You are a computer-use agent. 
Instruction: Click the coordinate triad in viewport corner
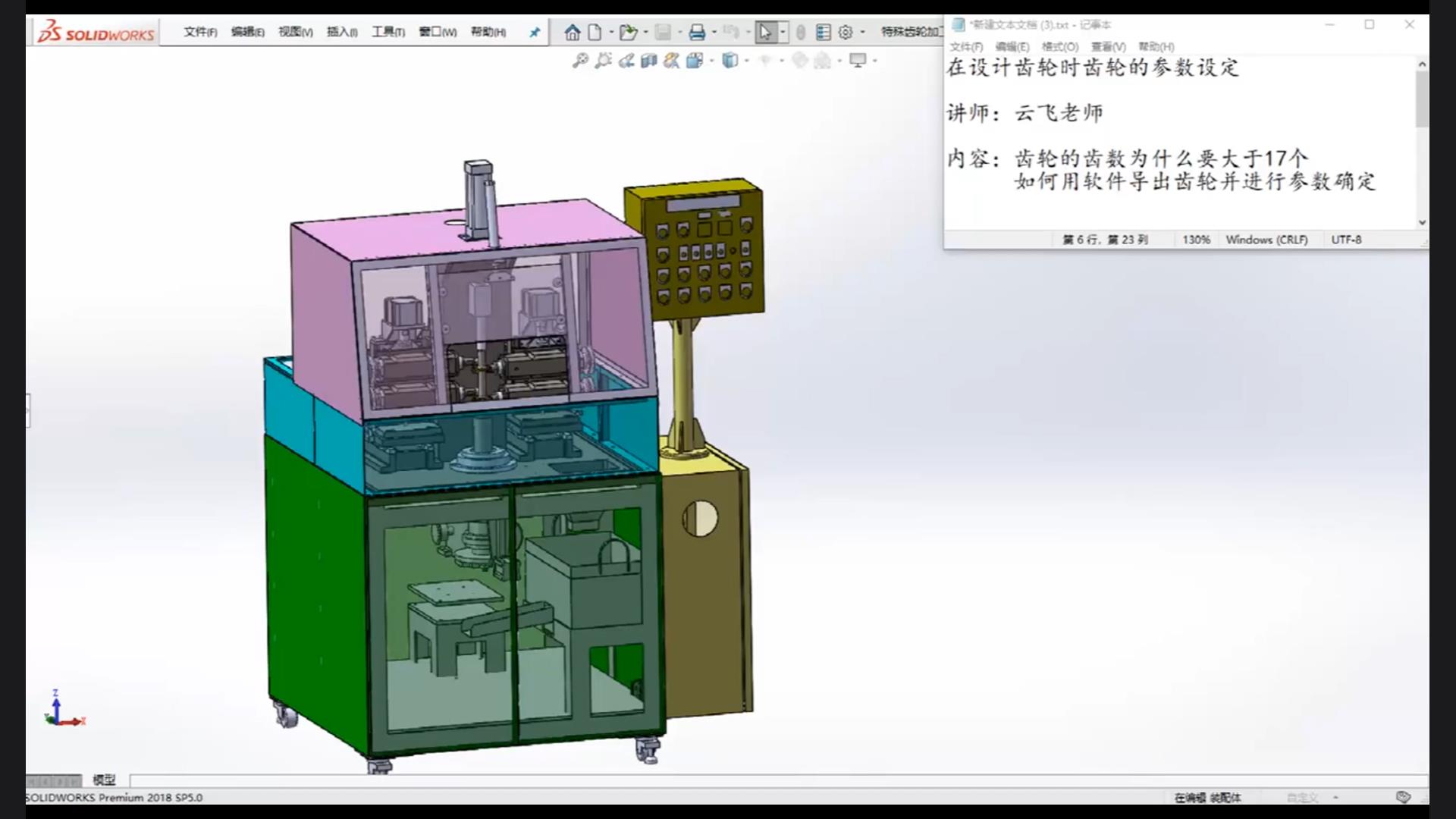click(64, 709)
